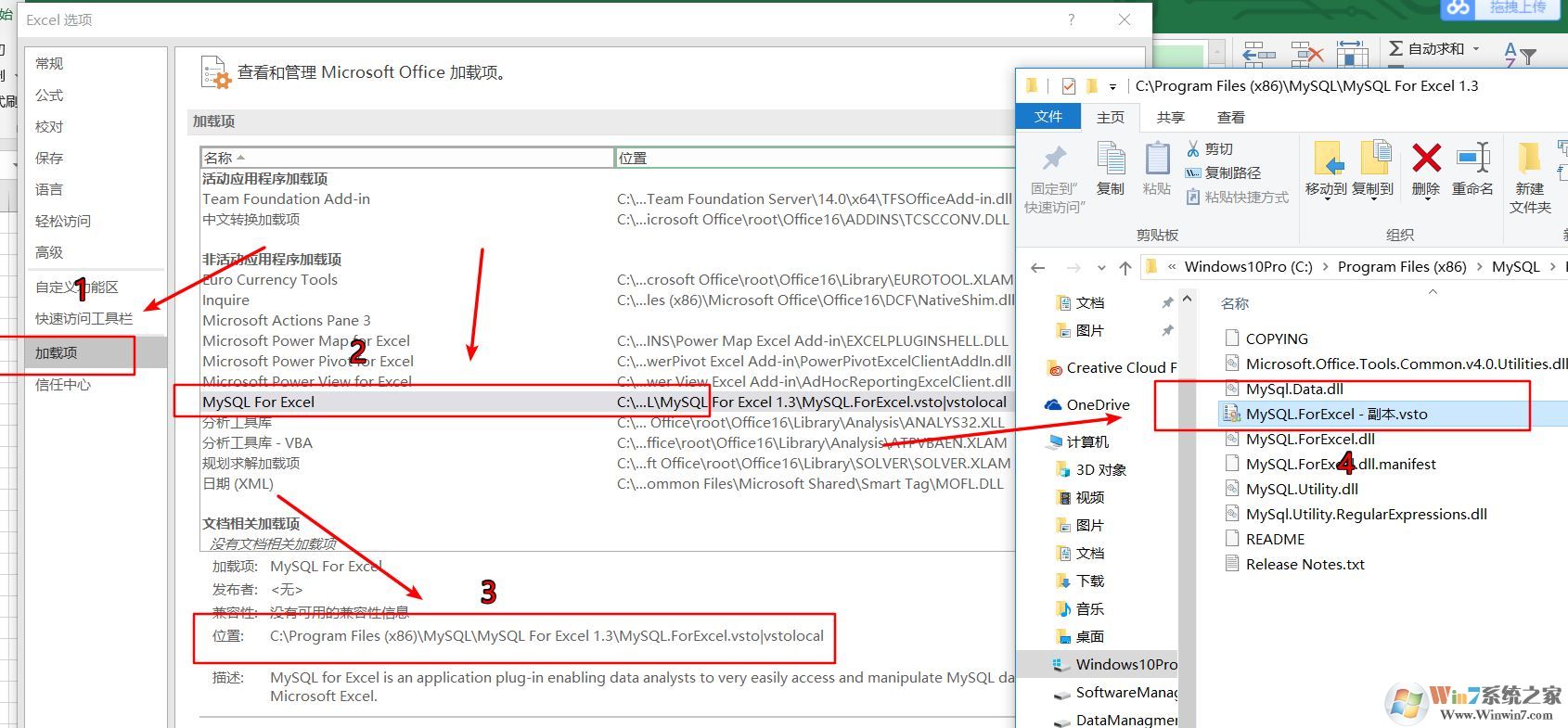1568x728 pixels.
Task: Click the Rename (重命名) icon
Action: pyautogui.click(x=1472, y=160)
